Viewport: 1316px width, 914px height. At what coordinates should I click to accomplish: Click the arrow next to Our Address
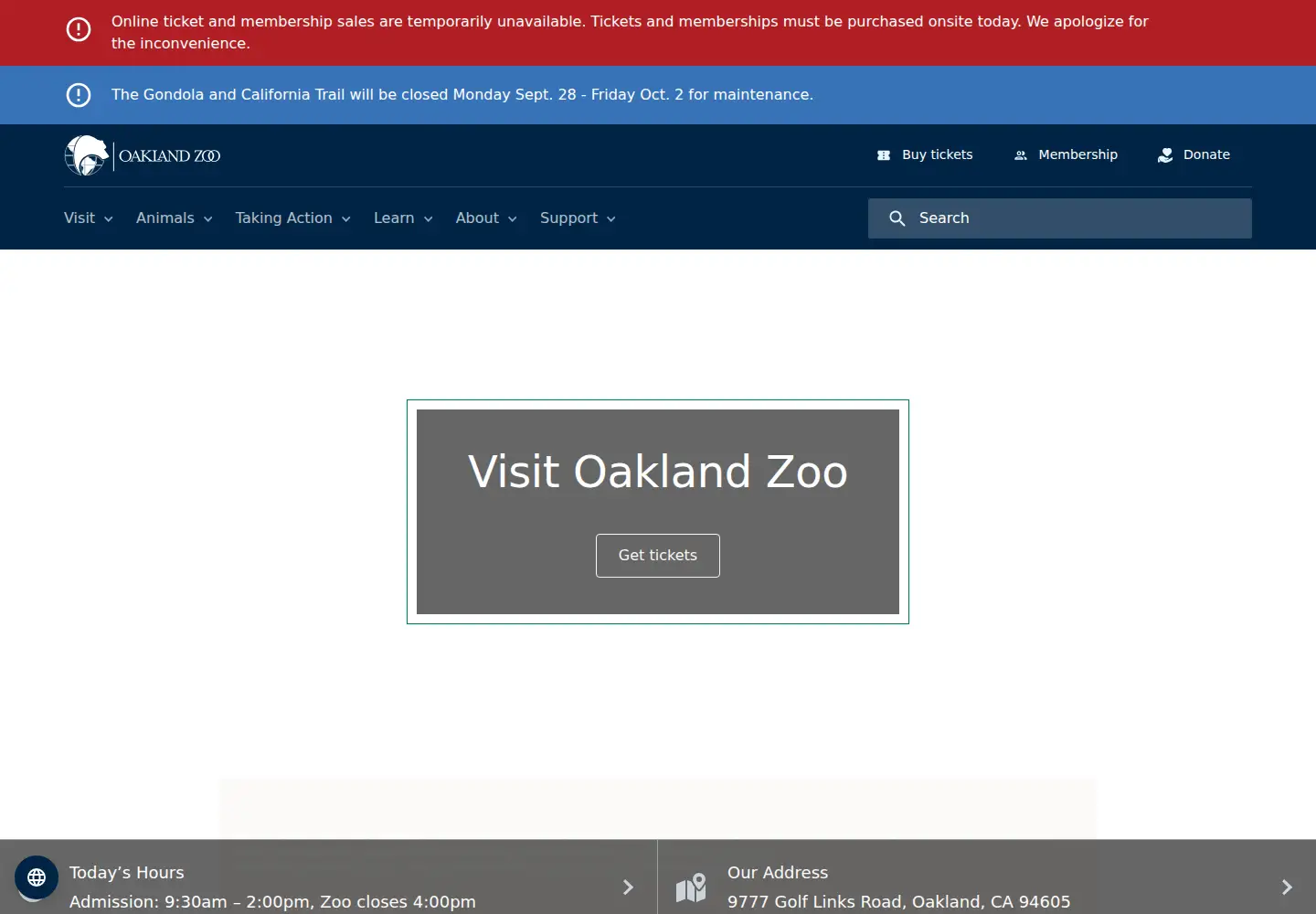(1287, 887)
